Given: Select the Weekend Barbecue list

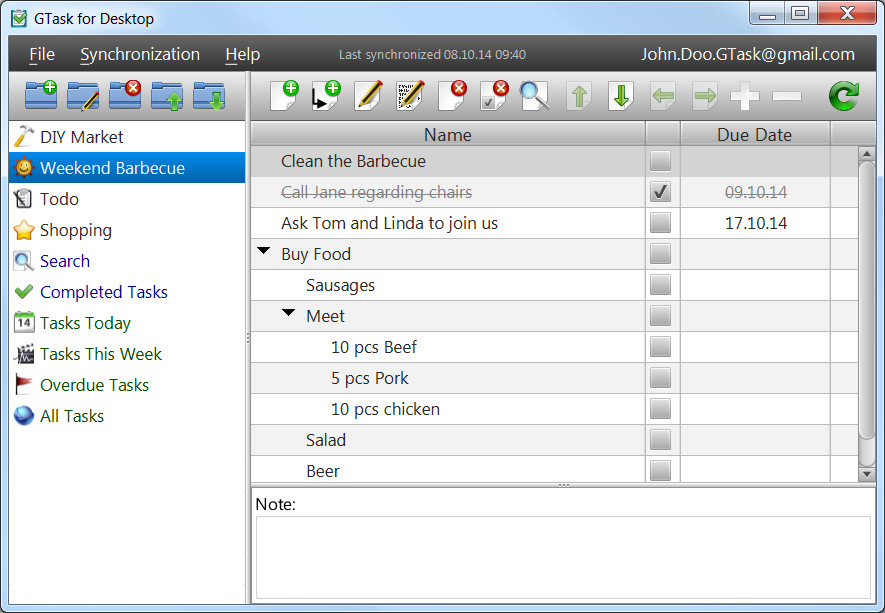Looking at the screenshot, I should (x=127, y=168).
